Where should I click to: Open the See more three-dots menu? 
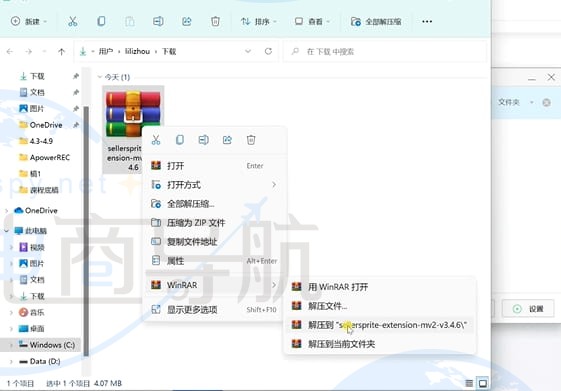click(x=427, y=21)
